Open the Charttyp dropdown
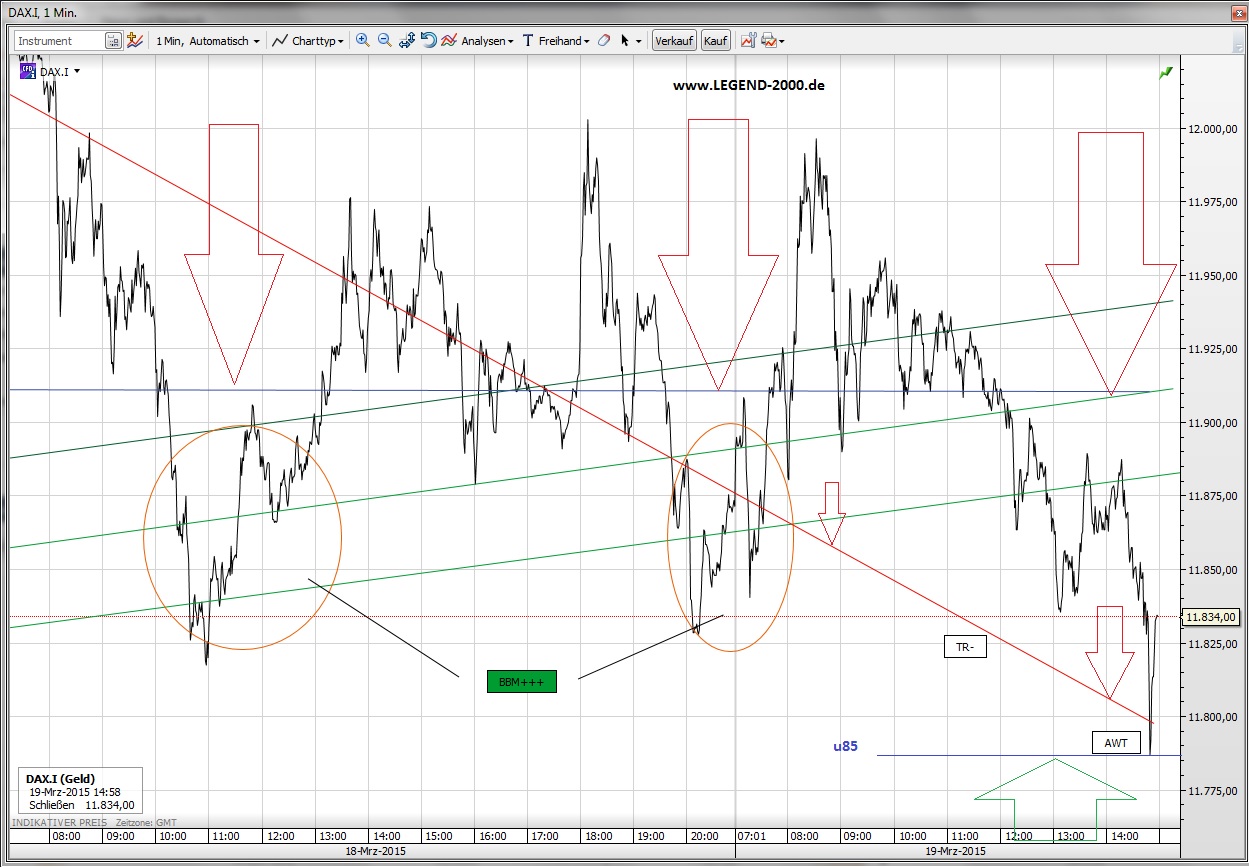The width and height of the screenshot is (1249, 867). click(311, 40)
